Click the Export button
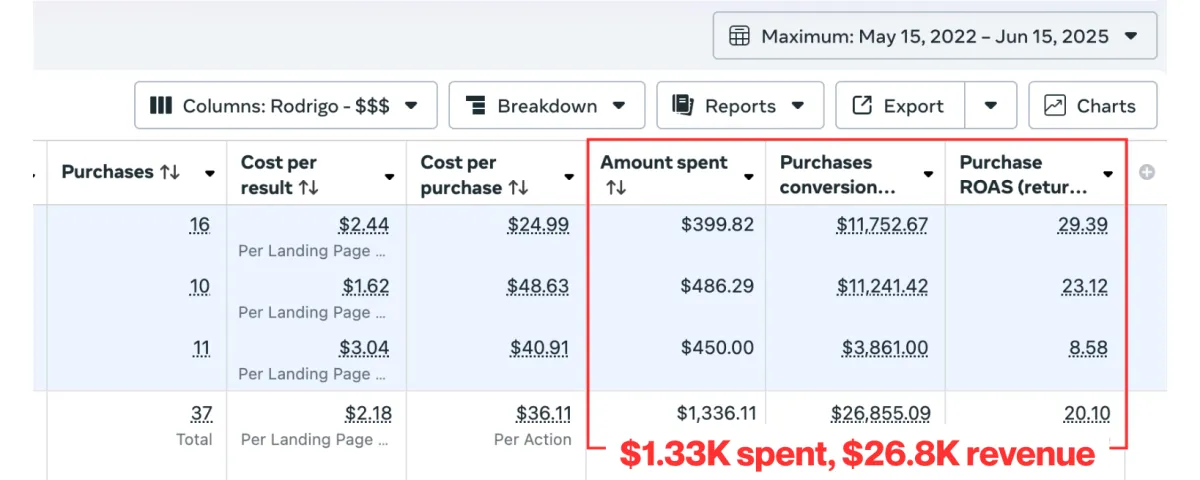 pyautogui.click(x=900, y=105)
